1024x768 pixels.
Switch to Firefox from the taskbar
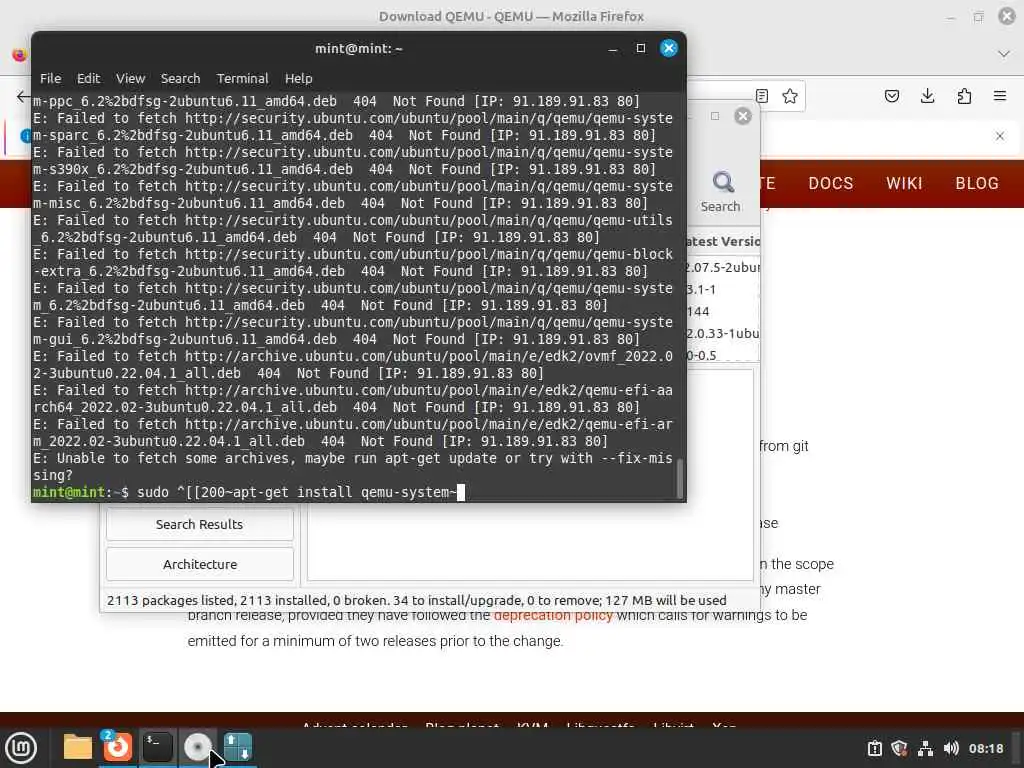pyautogui.click(x=118, y=746)
